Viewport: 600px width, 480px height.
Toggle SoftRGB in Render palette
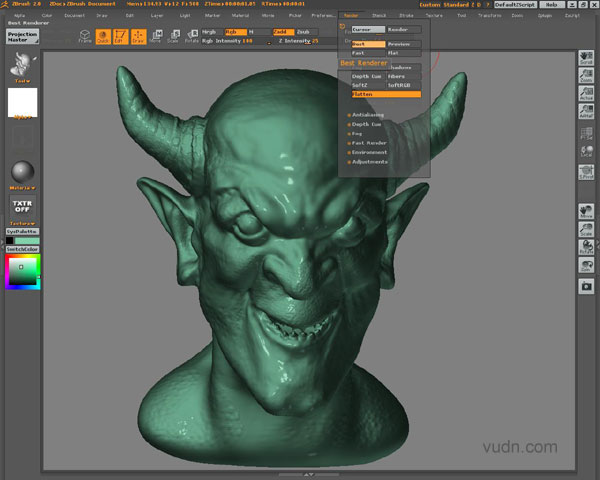pos(404,85)
